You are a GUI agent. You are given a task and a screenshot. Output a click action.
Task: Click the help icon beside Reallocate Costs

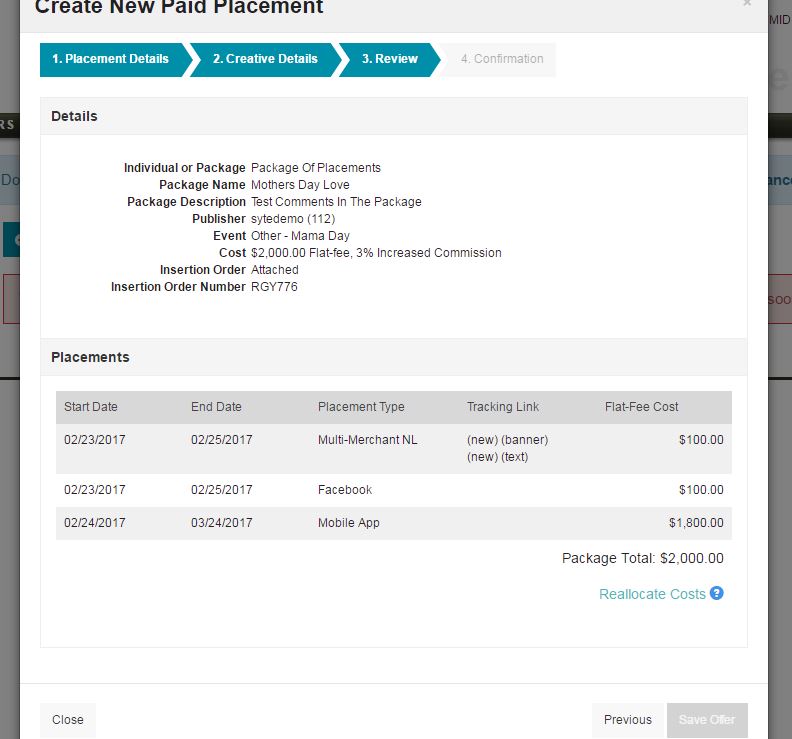(716, 593)
